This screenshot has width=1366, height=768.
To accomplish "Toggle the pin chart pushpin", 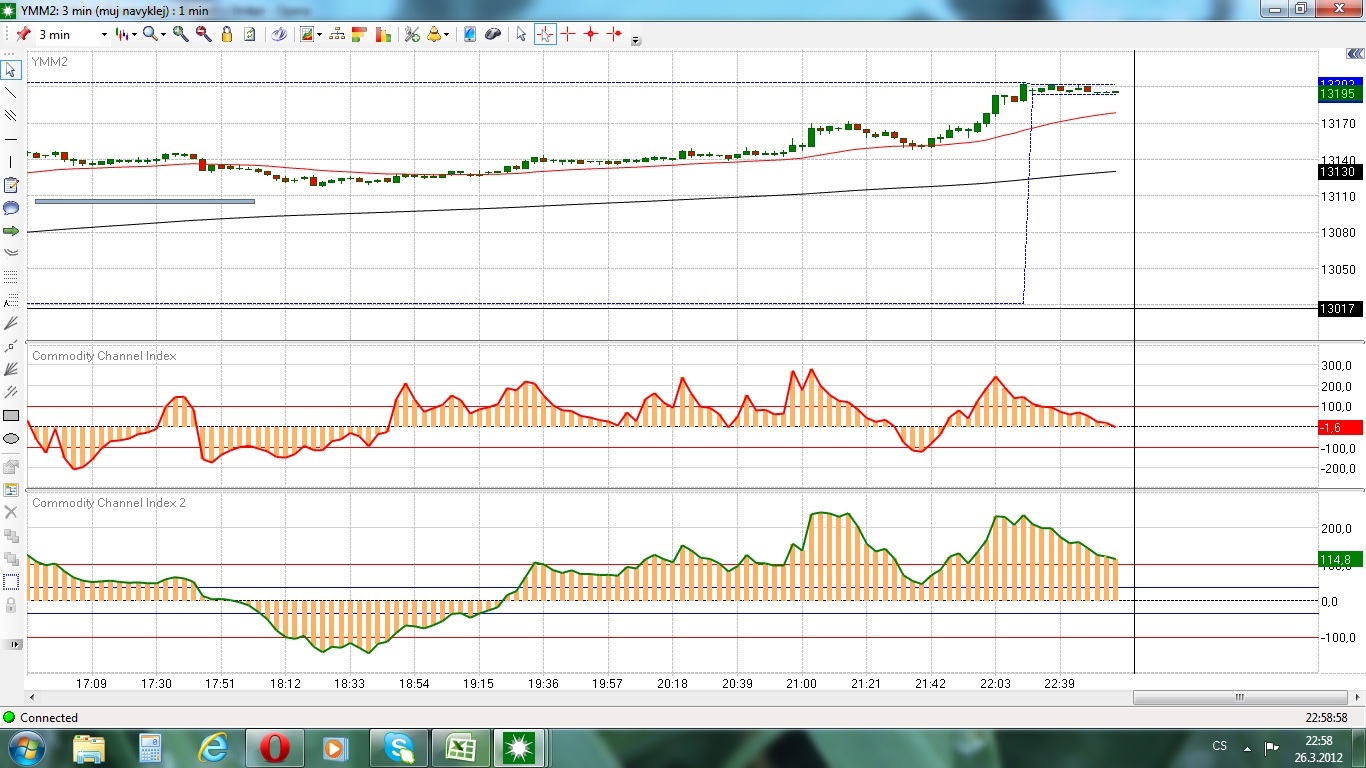I will pyautogui.click(x=23, y=34).
